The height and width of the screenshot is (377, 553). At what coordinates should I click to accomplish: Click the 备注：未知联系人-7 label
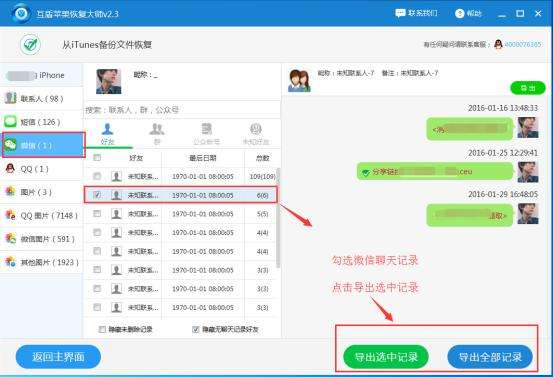410,73
